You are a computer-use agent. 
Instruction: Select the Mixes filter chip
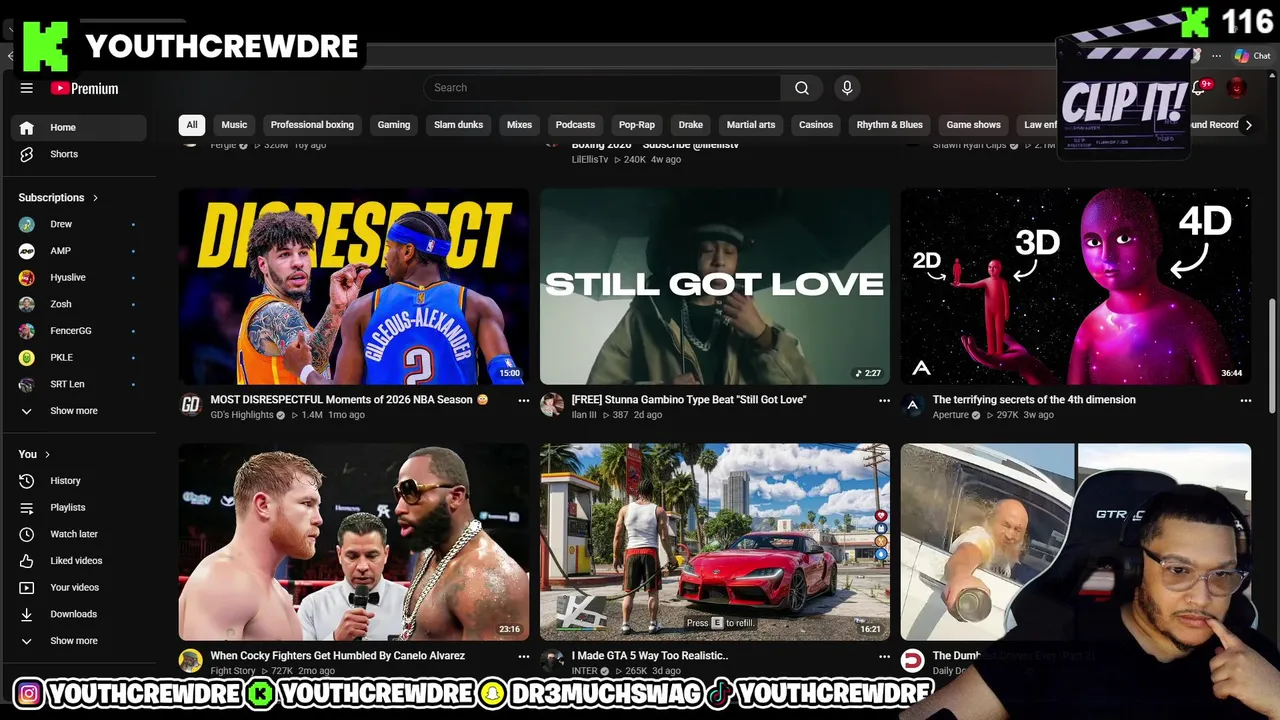[519, 125]
